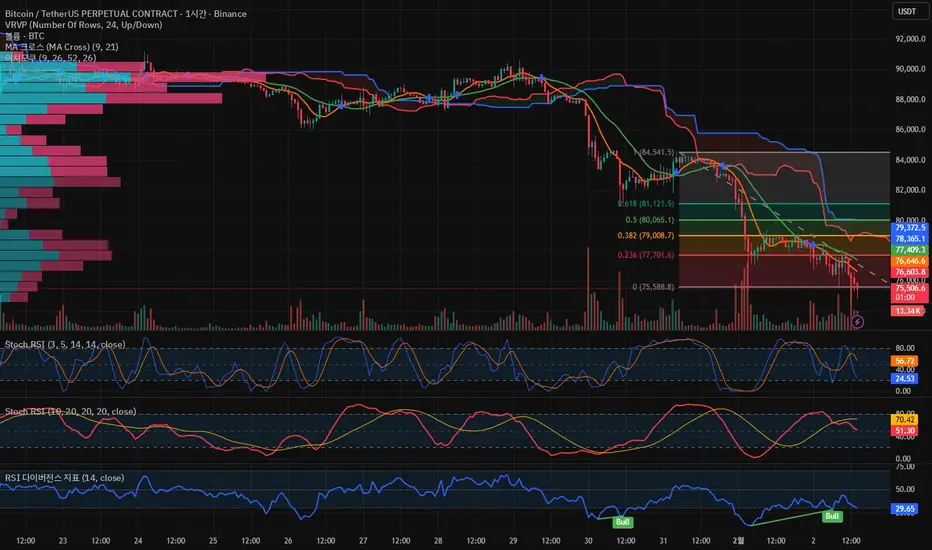This screenshot has height=550, width=932.
Task: Click date 25 on the time axis
Action: coord(213,540)
